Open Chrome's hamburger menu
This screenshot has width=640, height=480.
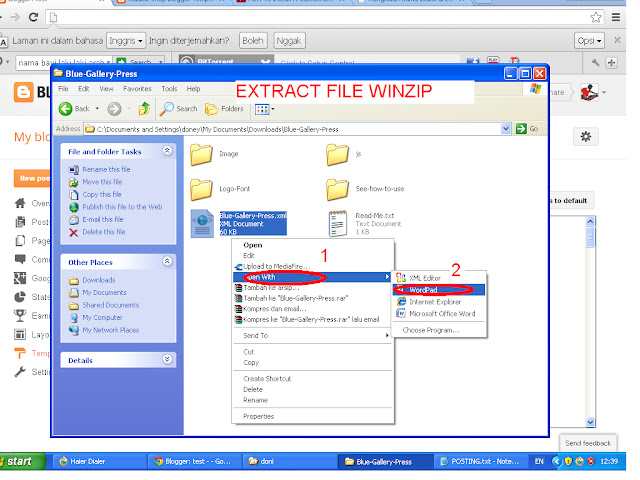[x=616, y=17]
